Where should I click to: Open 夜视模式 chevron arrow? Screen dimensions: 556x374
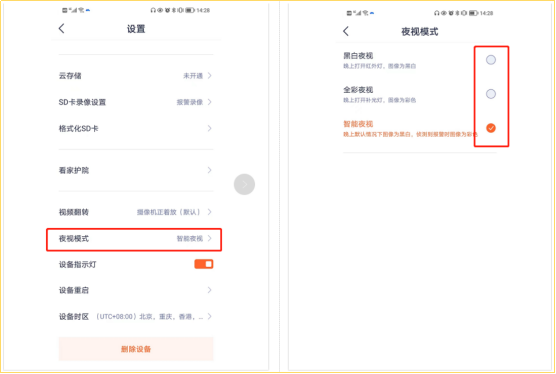pos(210,238)
